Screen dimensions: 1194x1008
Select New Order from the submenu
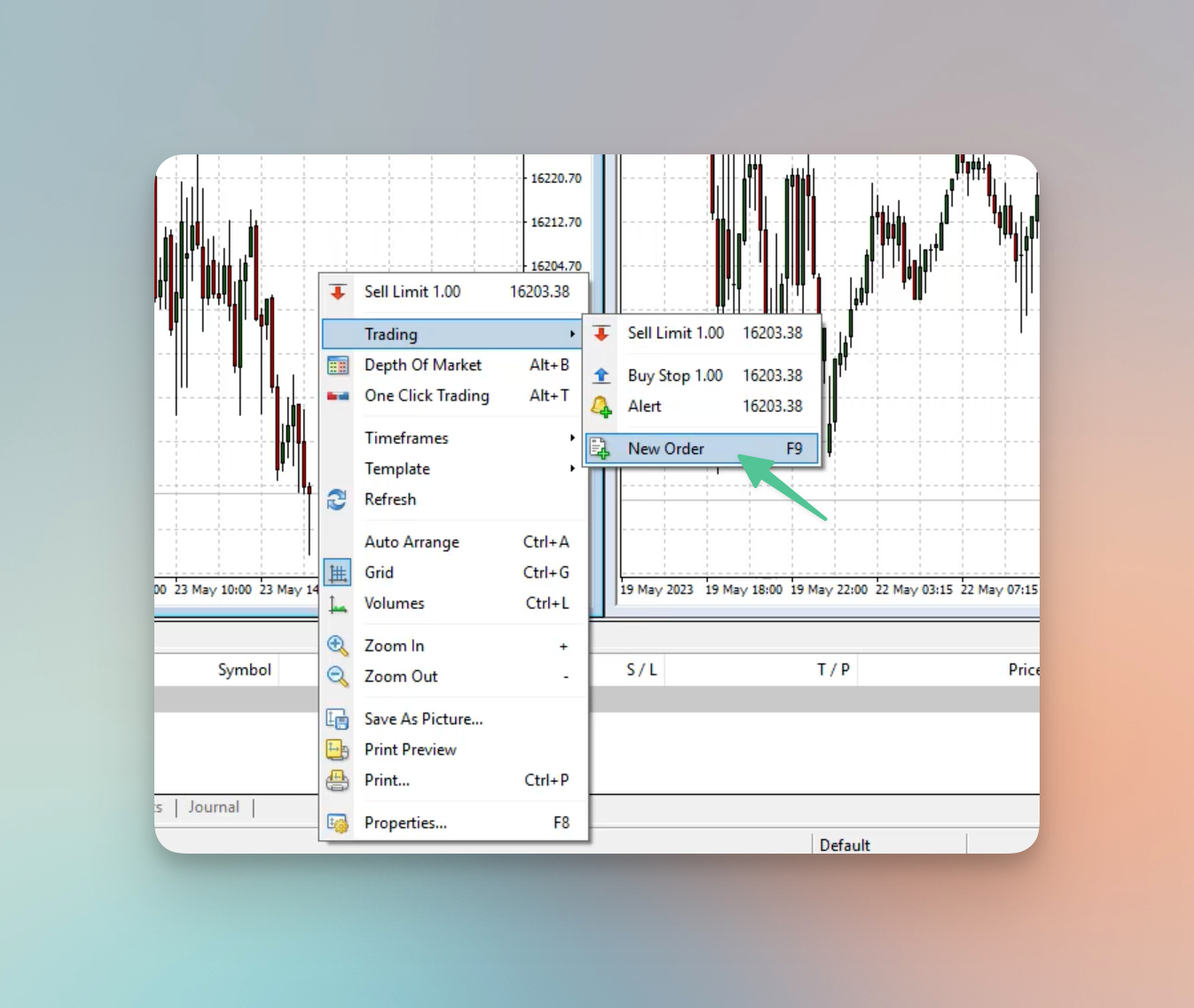click(665, 448)
